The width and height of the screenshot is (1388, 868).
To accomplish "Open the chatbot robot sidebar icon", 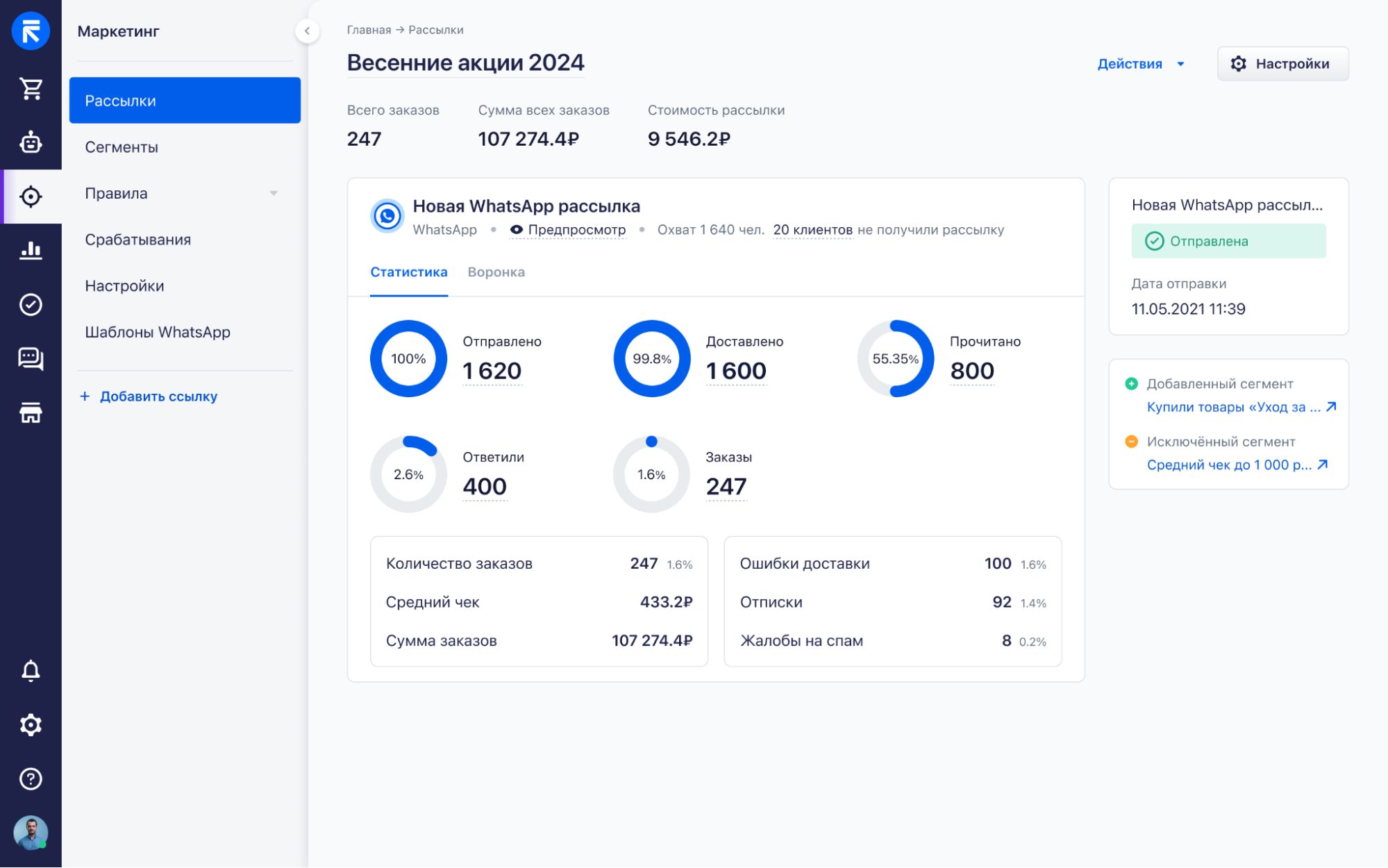I will coord(31,142).
